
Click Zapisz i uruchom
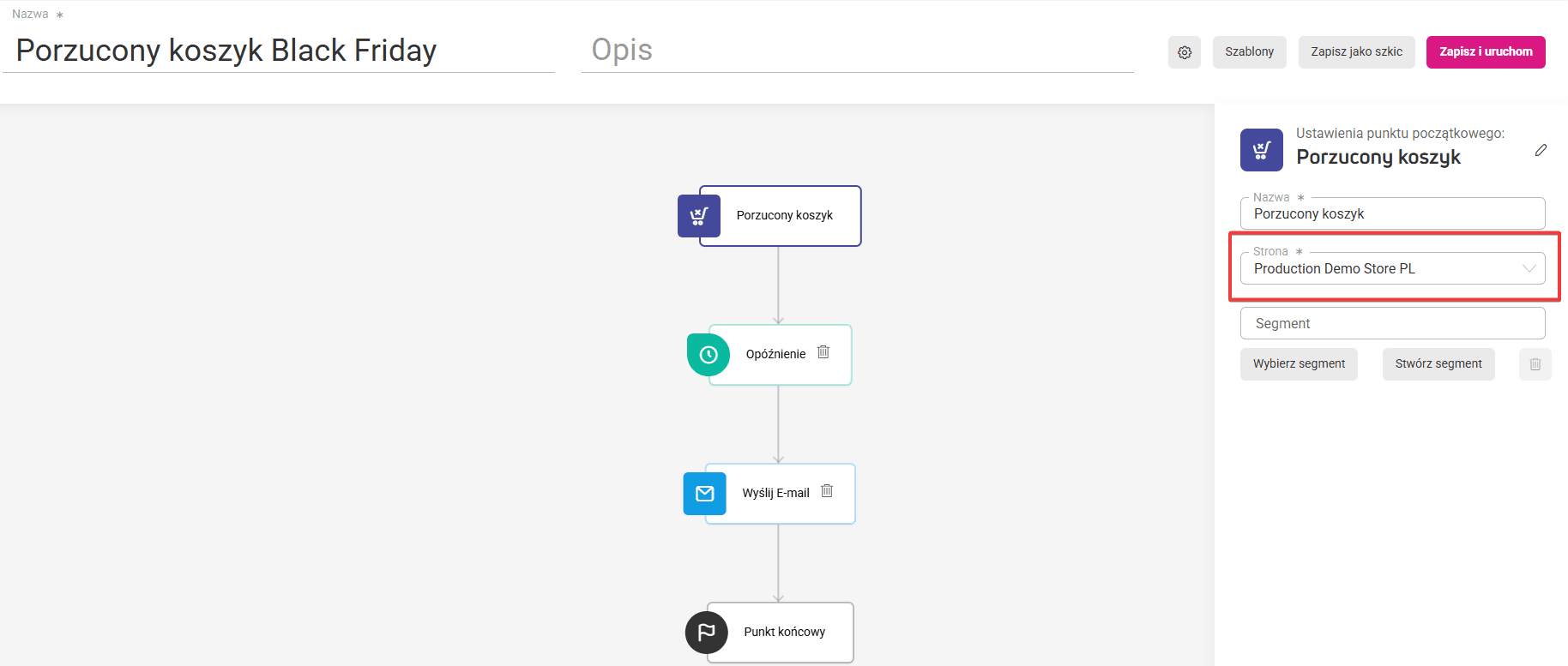pyautogui.click(x=1486, y=52)
